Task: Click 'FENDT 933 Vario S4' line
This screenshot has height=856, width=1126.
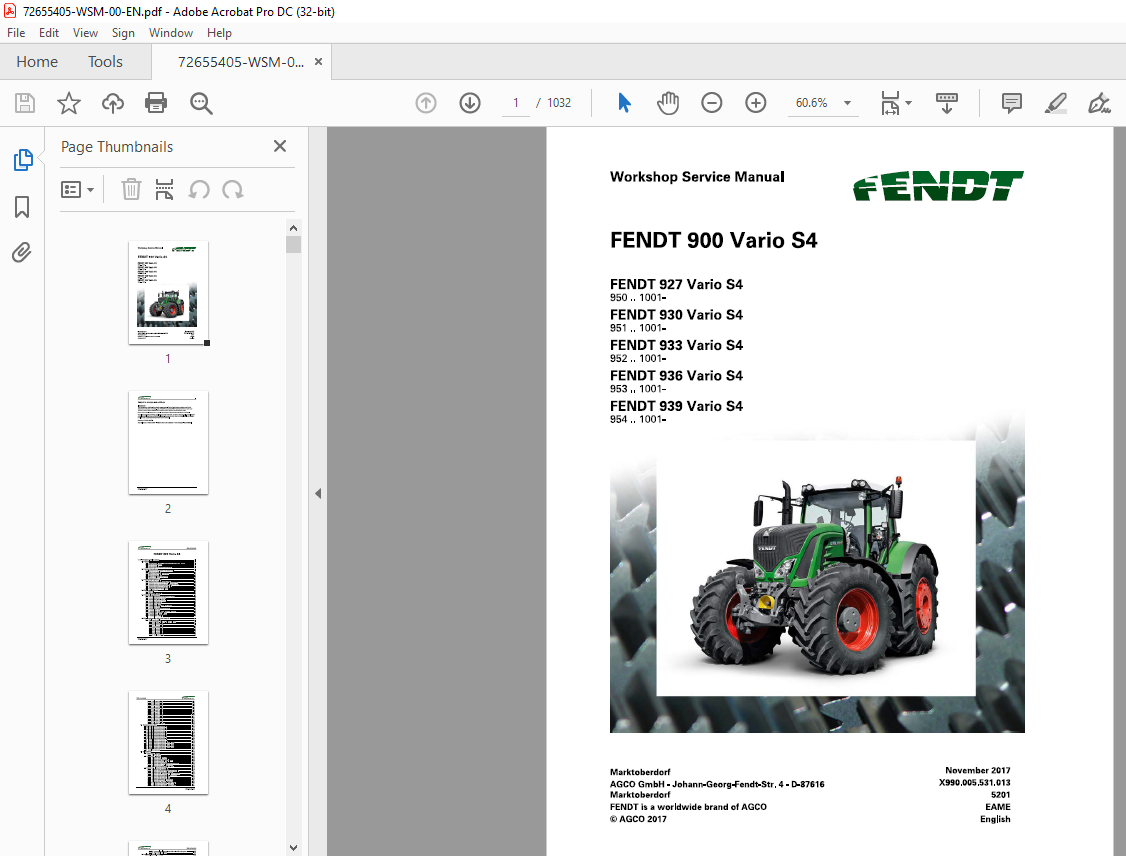Action: [x=676, y=345]
